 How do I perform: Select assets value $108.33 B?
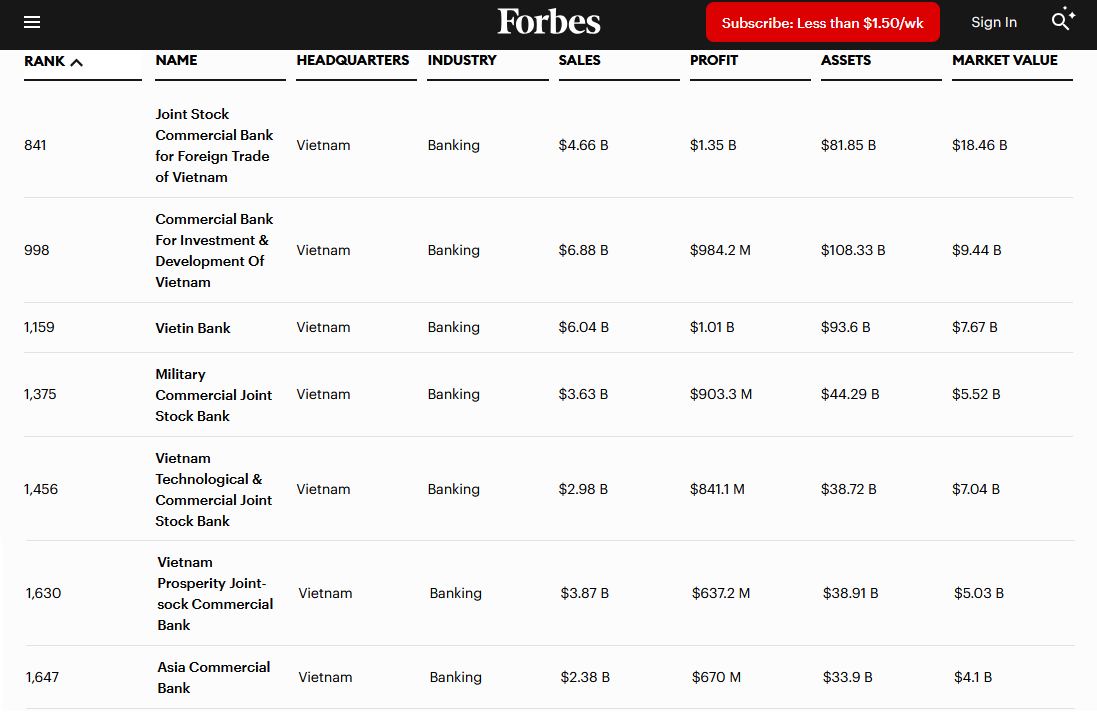tap(853, 250)
